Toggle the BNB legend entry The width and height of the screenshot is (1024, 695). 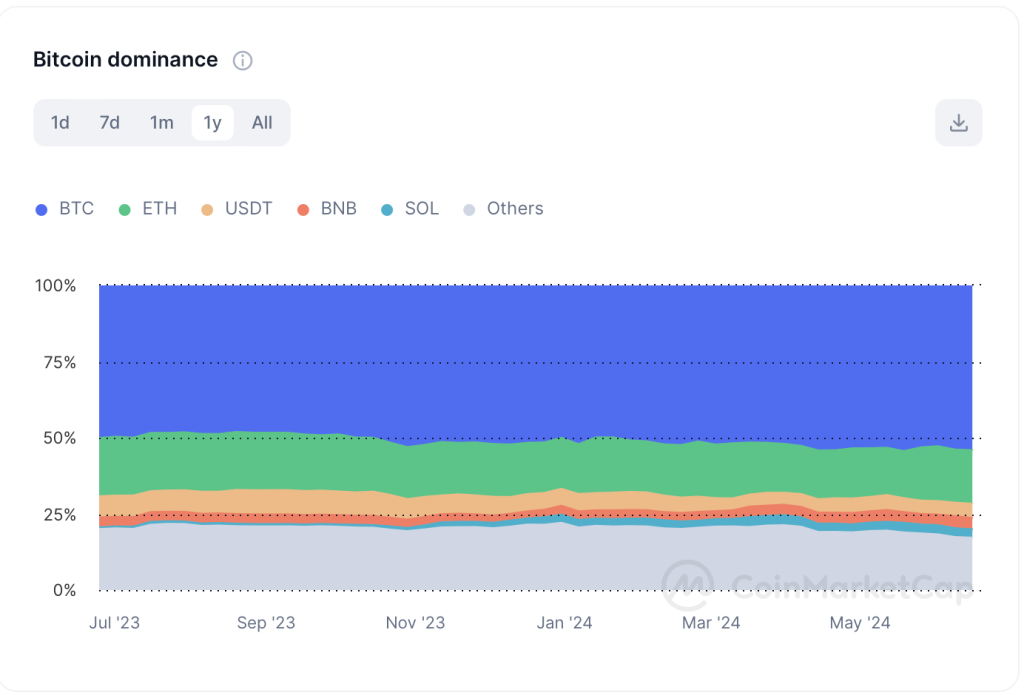(x=327, y=209)
